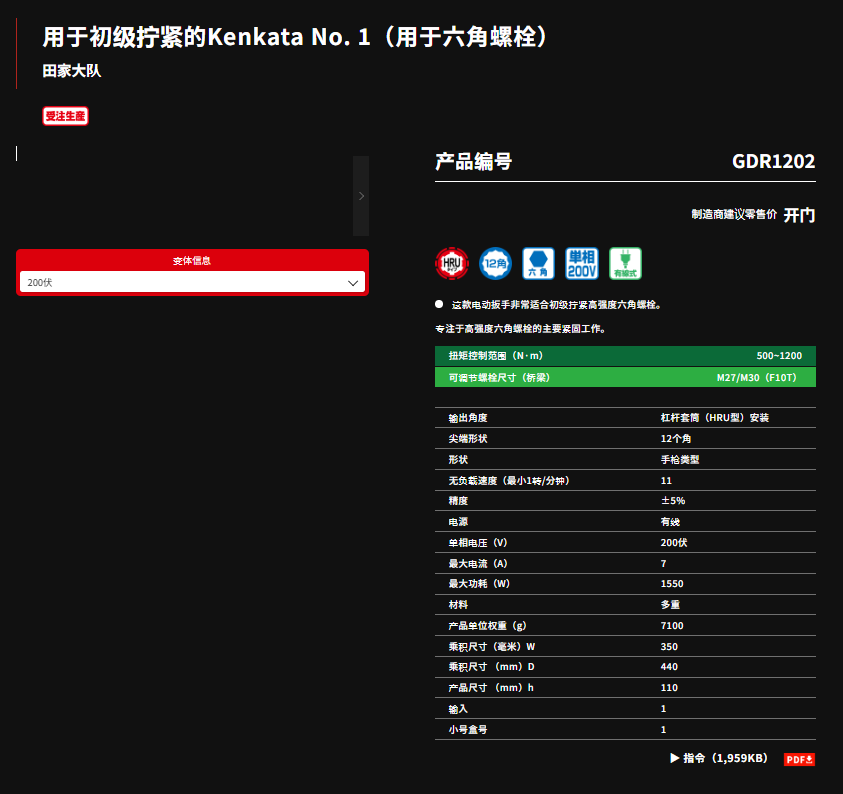Click the red HRU type badge icon
The height and width of the screenshot is (794, 843).
coord(452,263)
